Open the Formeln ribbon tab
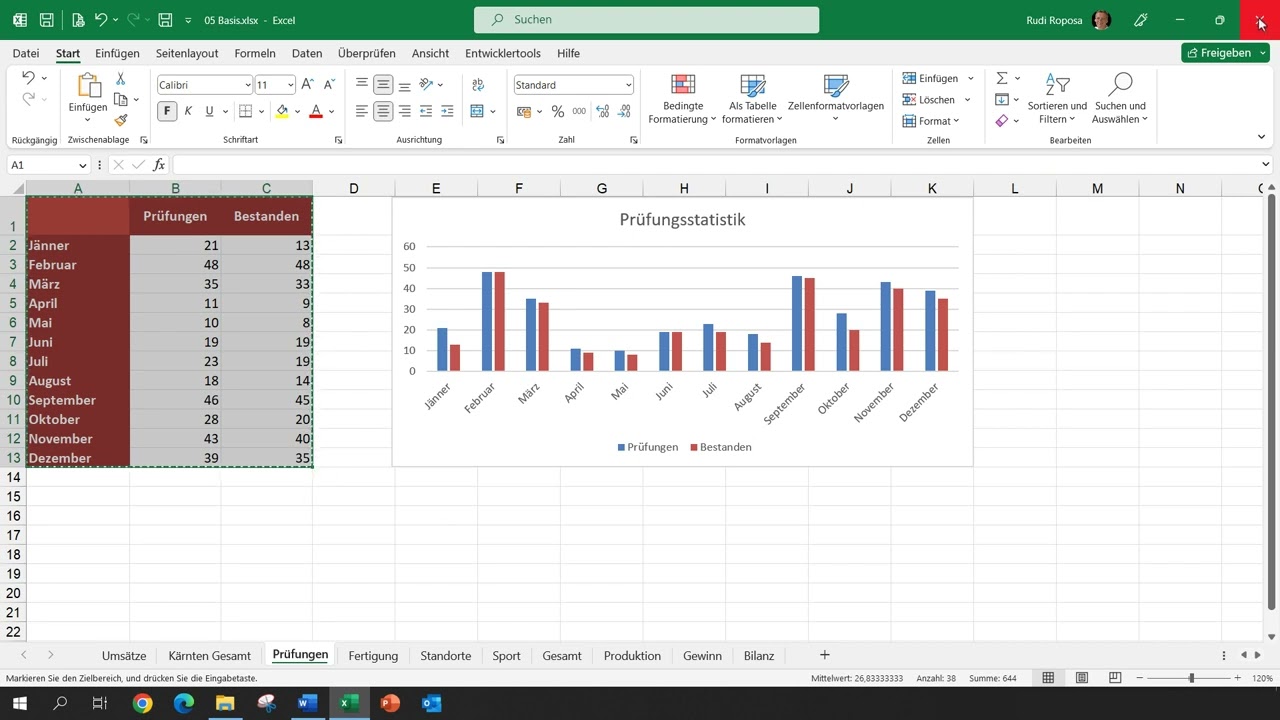The height and width of the screenshot is (720, 1280). (255, 53)
